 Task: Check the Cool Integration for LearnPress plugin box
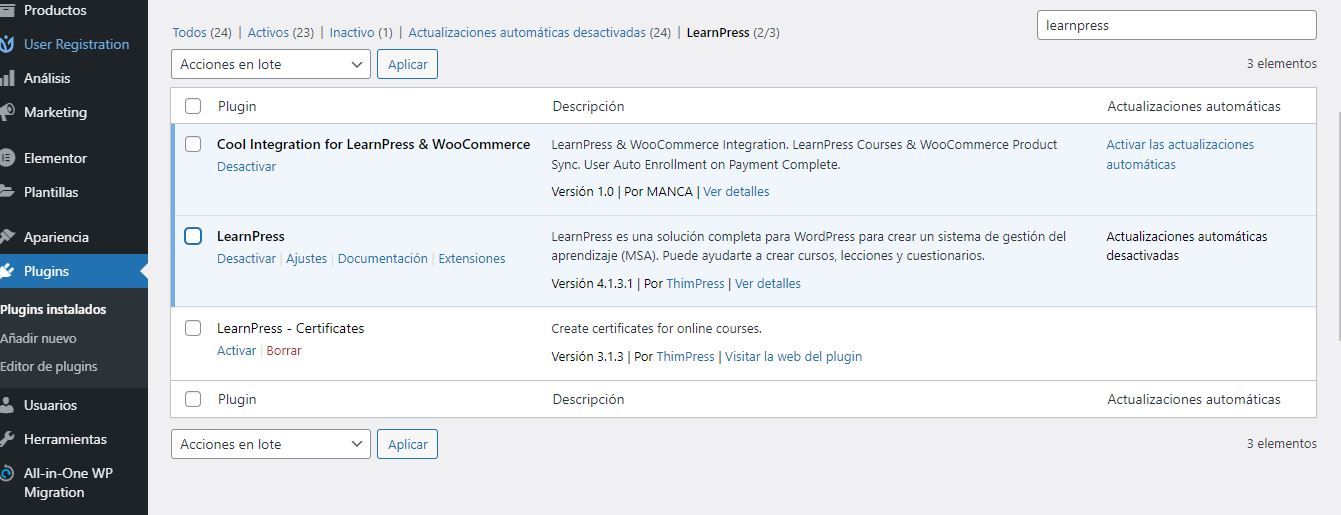pyautogui.click(x=193, y=144)
